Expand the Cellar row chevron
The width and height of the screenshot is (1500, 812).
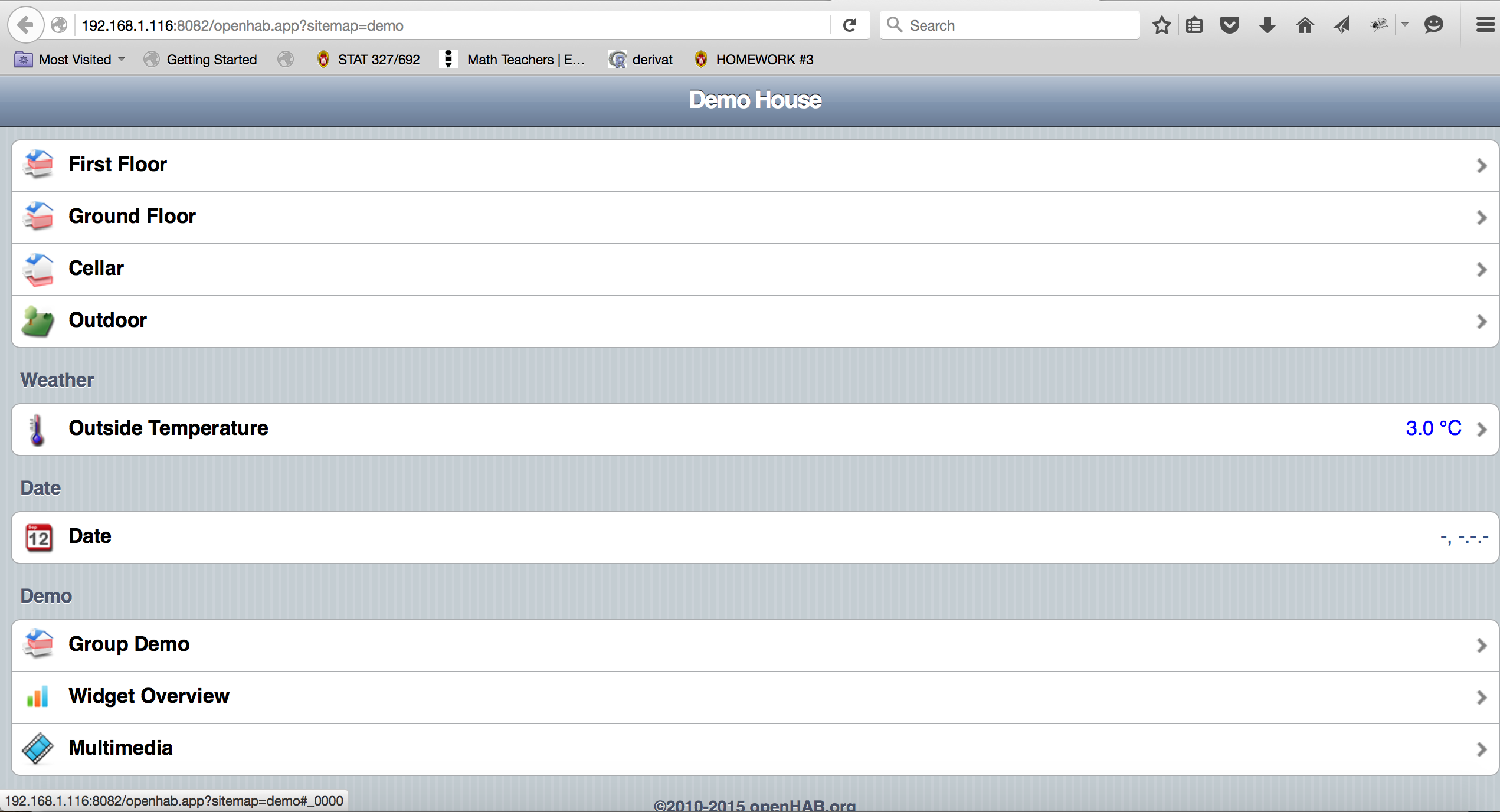(1481, 270)
